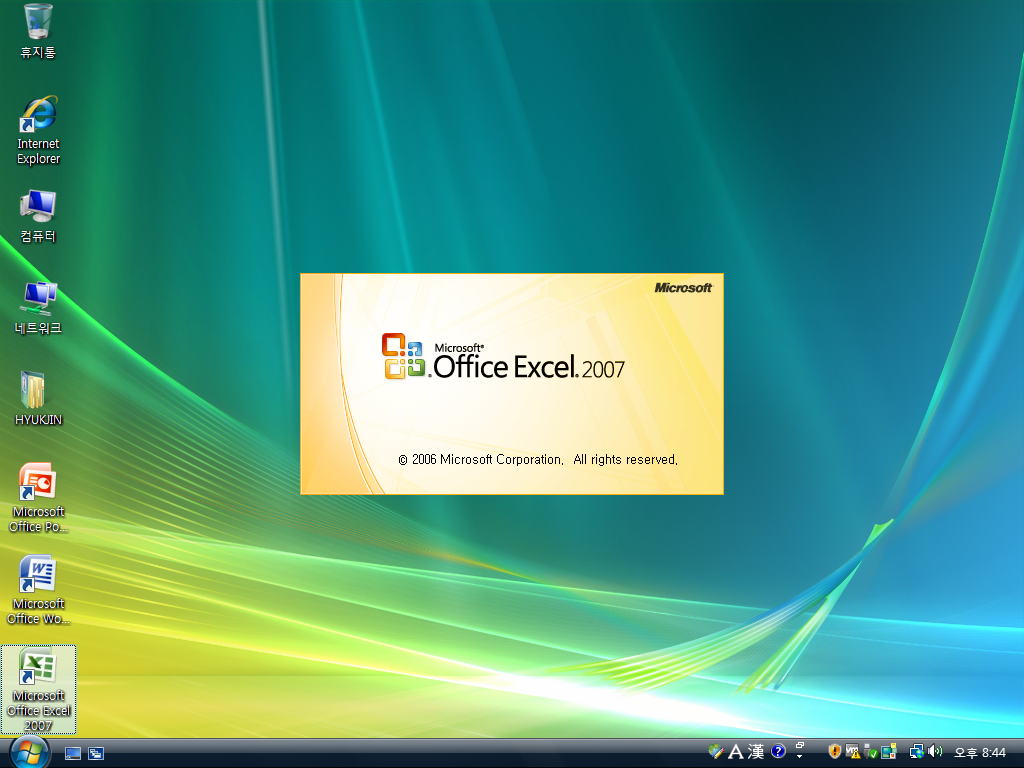Open the language bar options arrow

799,756
